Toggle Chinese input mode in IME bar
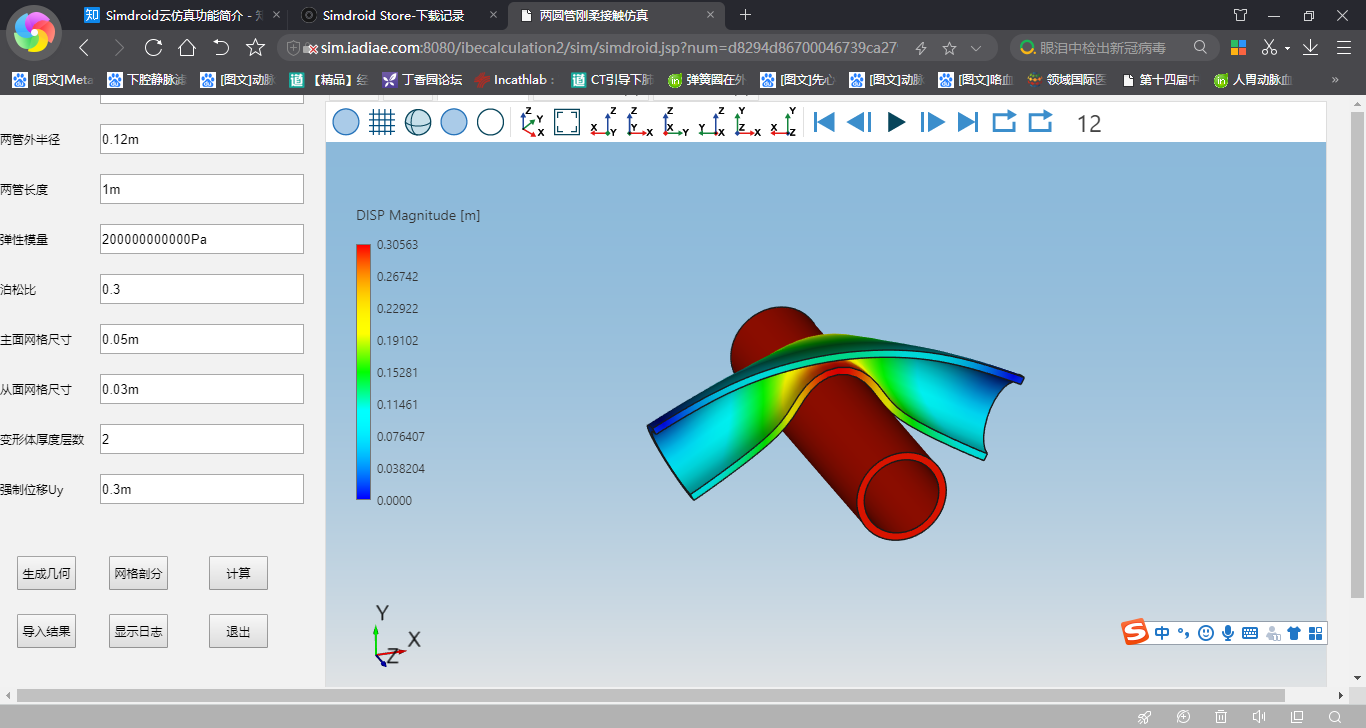 point(1162,633)
